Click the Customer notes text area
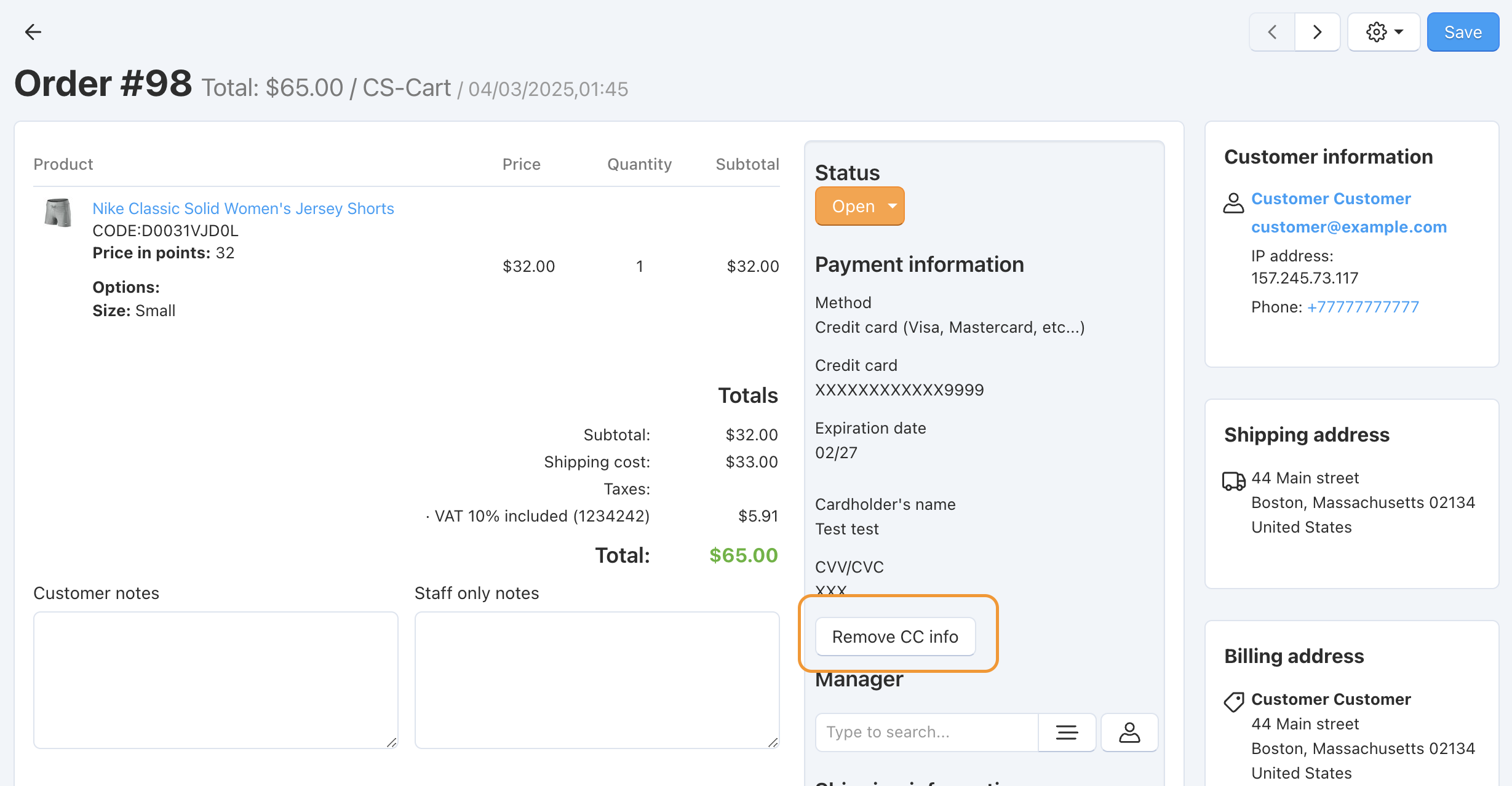The width and height of the screenshot is (1512, 786). (215, 680)
